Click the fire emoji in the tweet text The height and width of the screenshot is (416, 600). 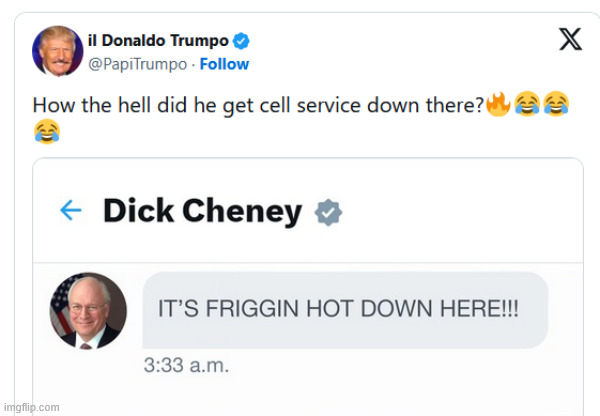pyautogui.click(x=498, y=104)
